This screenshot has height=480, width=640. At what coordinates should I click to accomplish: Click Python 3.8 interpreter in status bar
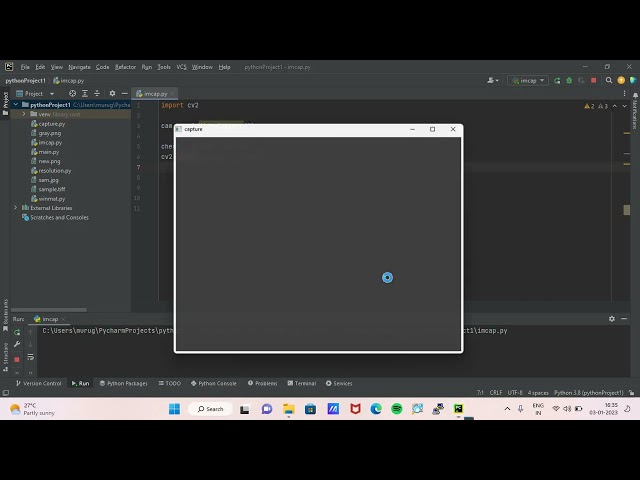coord(589,393)
